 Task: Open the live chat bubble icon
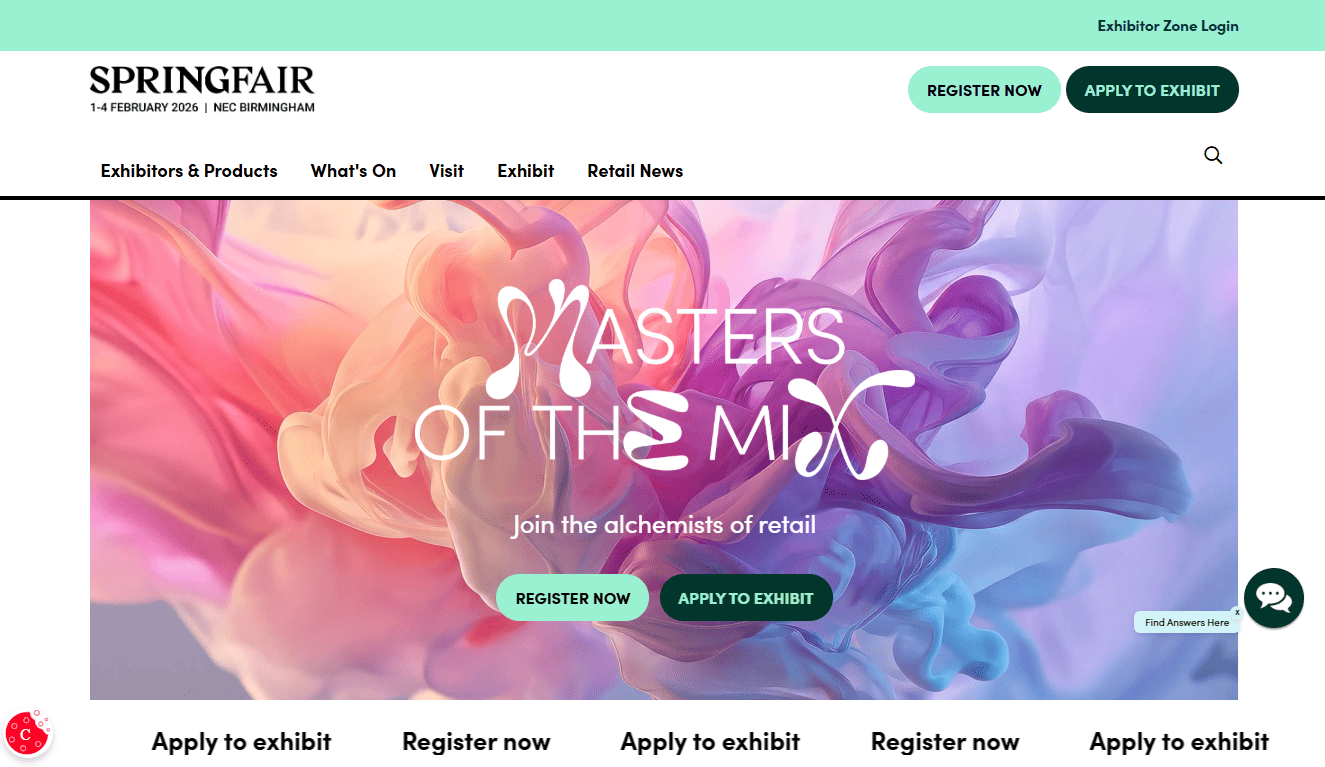(x=1273, y=598)
